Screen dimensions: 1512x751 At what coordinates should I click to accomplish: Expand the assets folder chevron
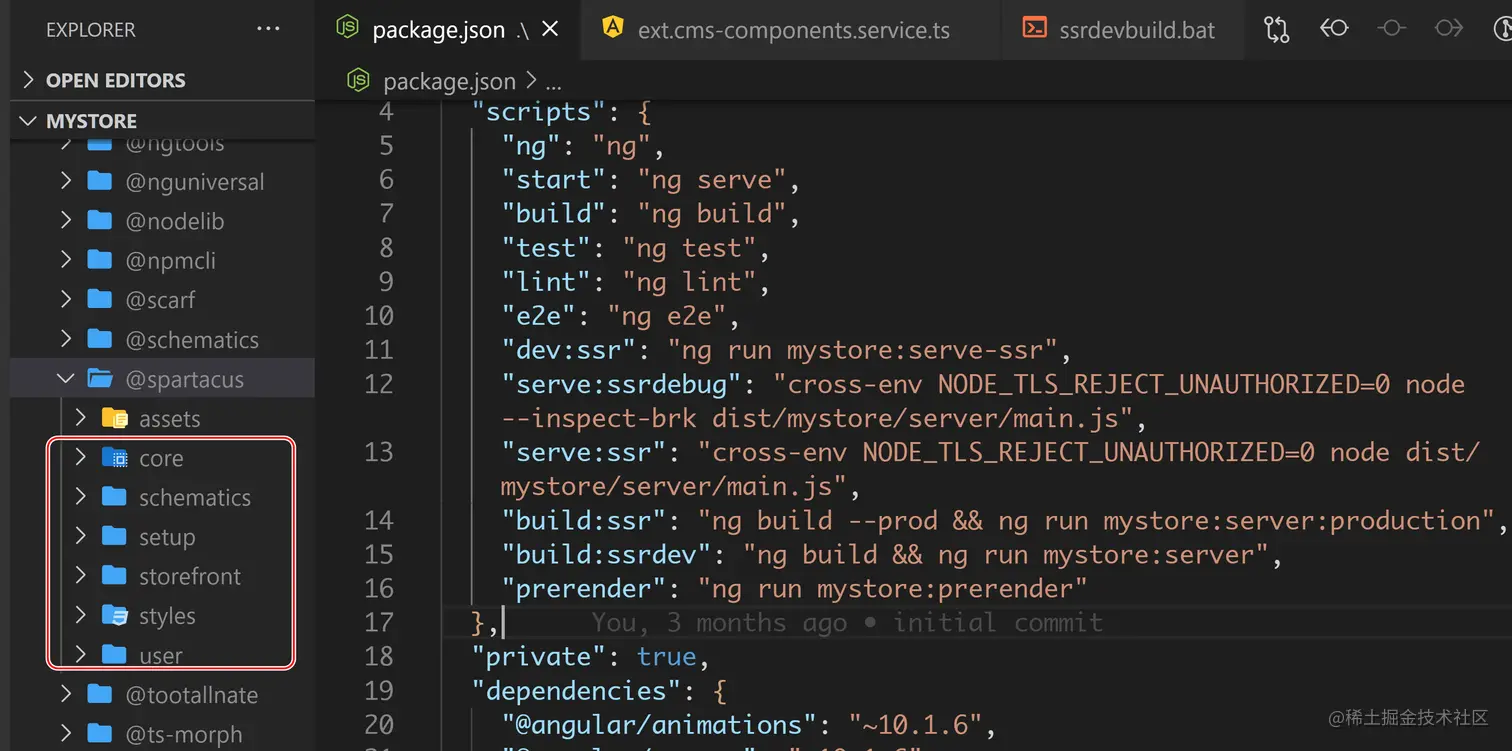click(x=81, y=418)
